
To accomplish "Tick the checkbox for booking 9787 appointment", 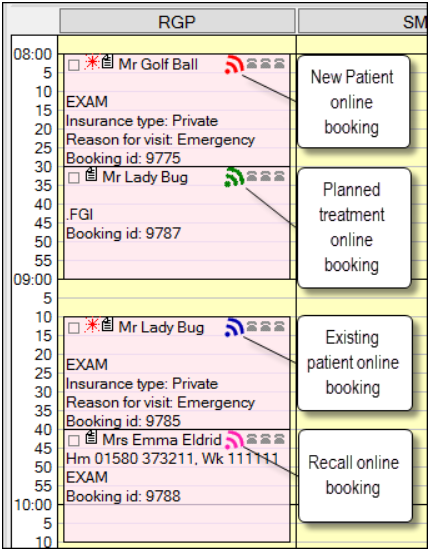I will click(74, 178).
